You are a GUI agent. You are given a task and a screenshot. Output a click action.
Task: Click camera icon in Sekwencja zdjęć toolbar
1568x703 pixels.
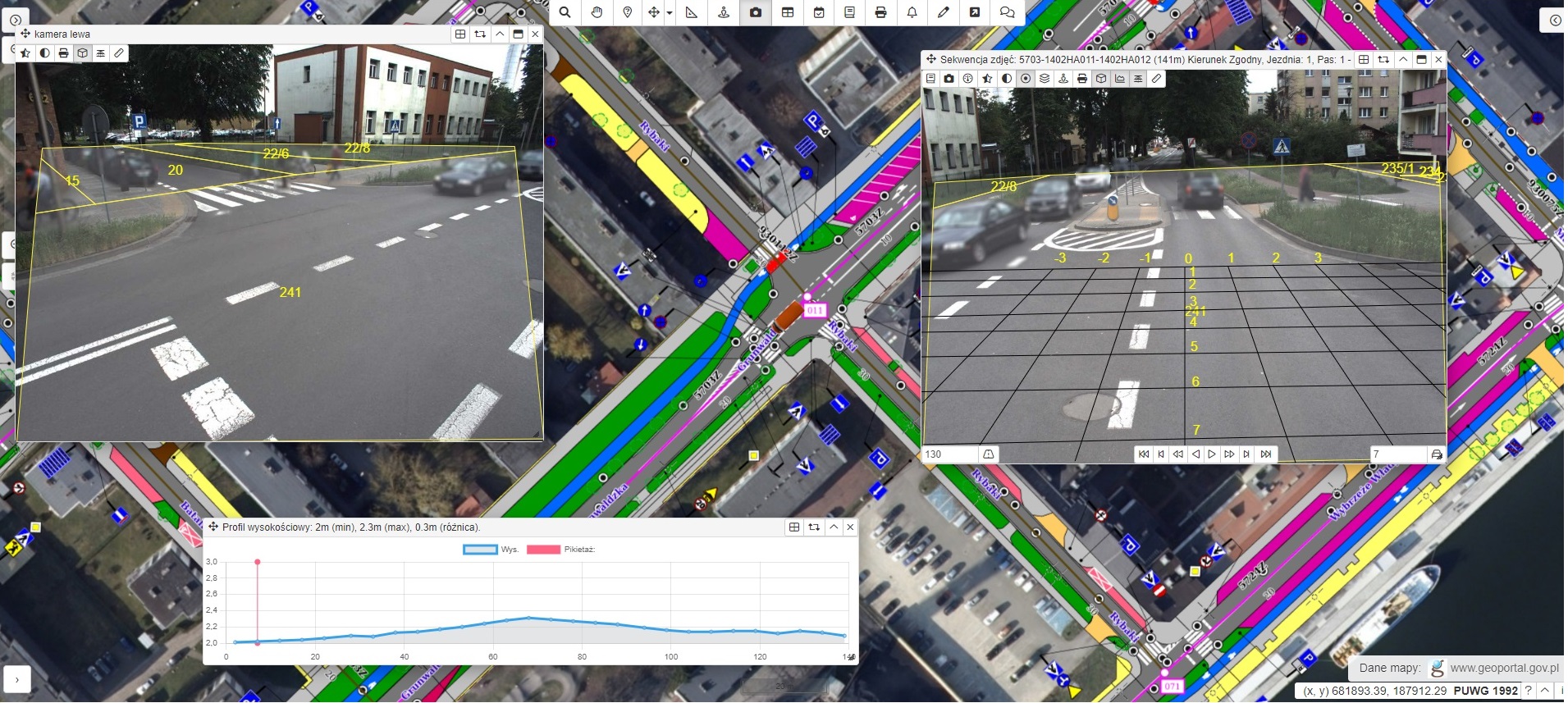(949, 78)
